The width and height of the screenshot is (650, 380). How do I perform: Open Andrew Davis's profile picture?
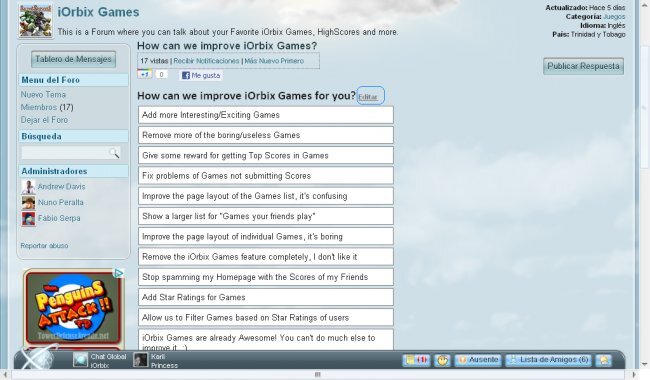pyautogui.click(x=28, y=187)
